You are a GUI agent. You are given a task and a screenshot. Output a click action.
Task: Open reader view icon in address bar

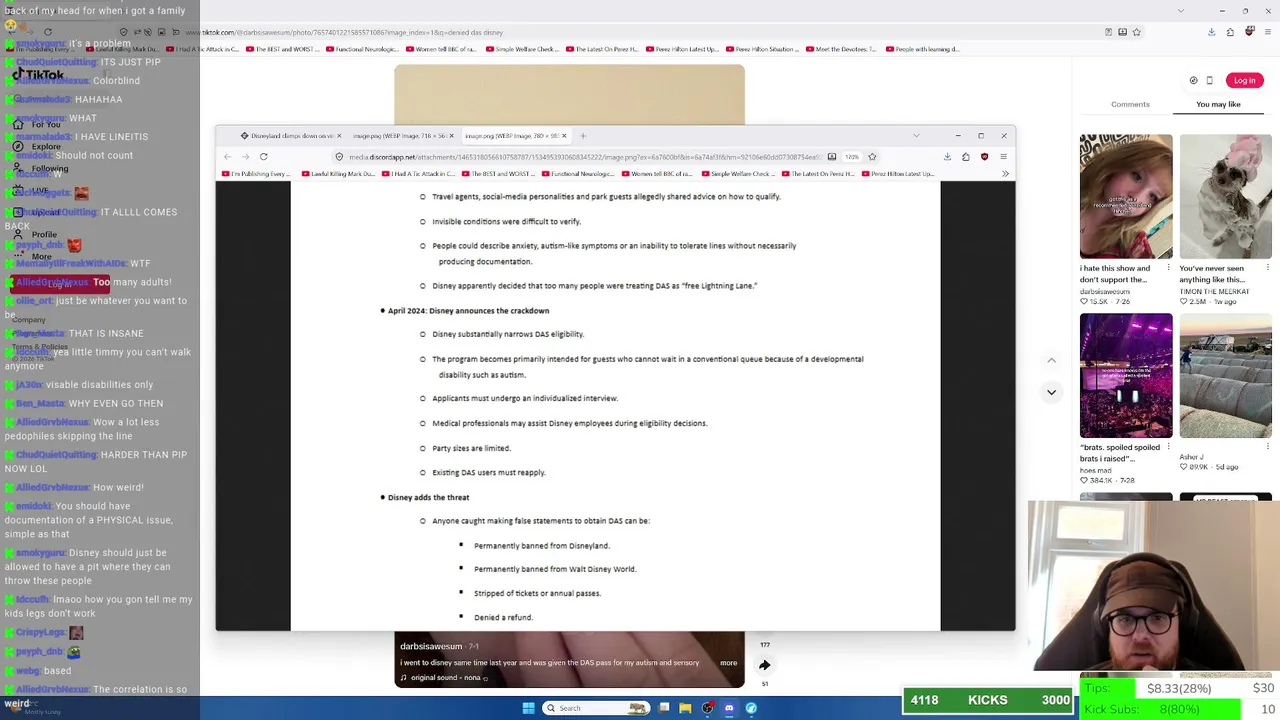coord(831,157)
